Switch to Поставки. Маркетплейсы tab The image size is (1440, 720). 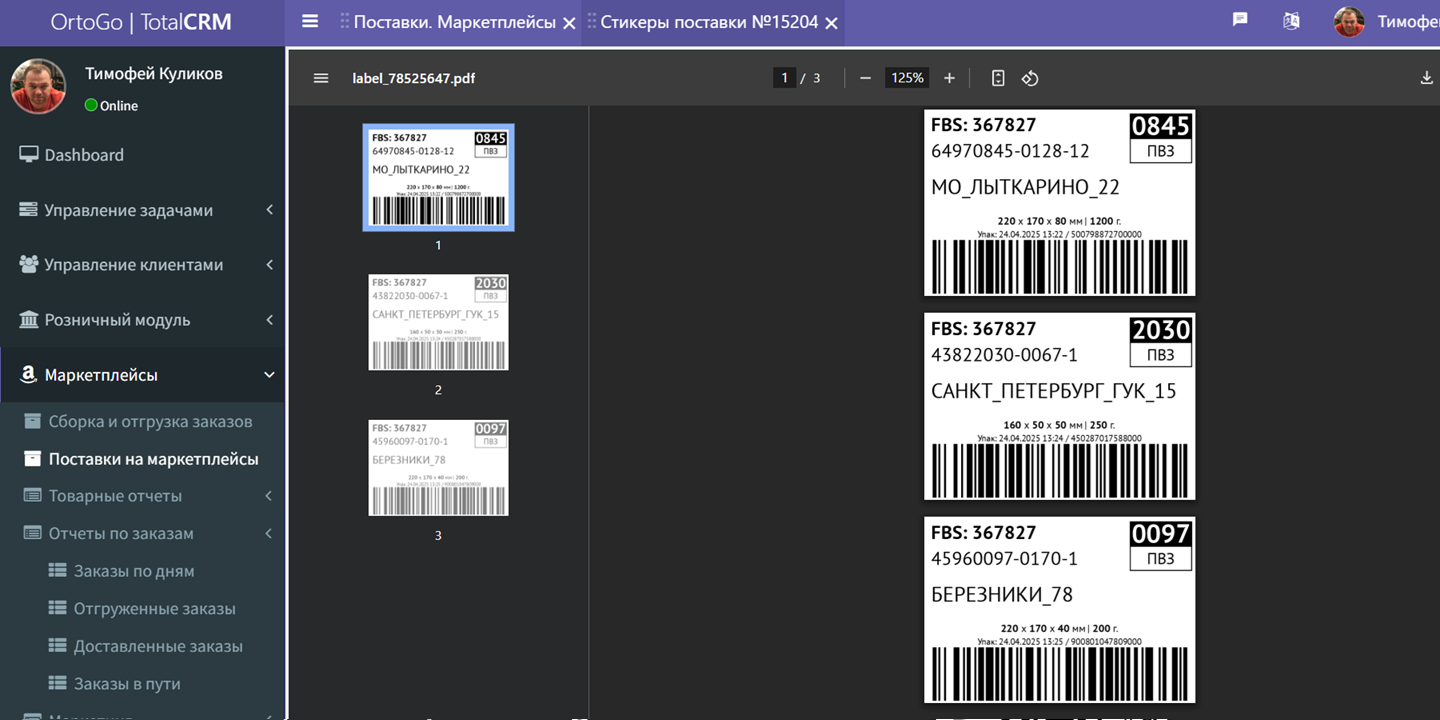coord(454,22)
